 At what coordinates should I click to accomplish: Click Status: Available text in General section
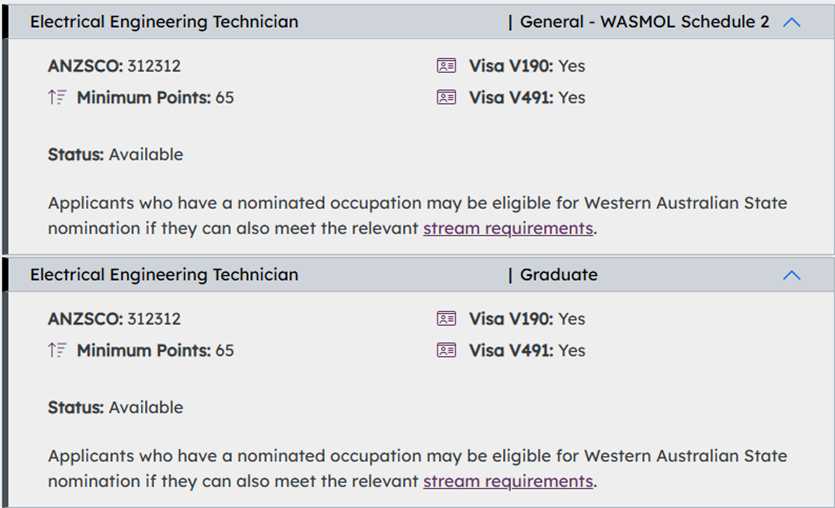pos(115,155)
